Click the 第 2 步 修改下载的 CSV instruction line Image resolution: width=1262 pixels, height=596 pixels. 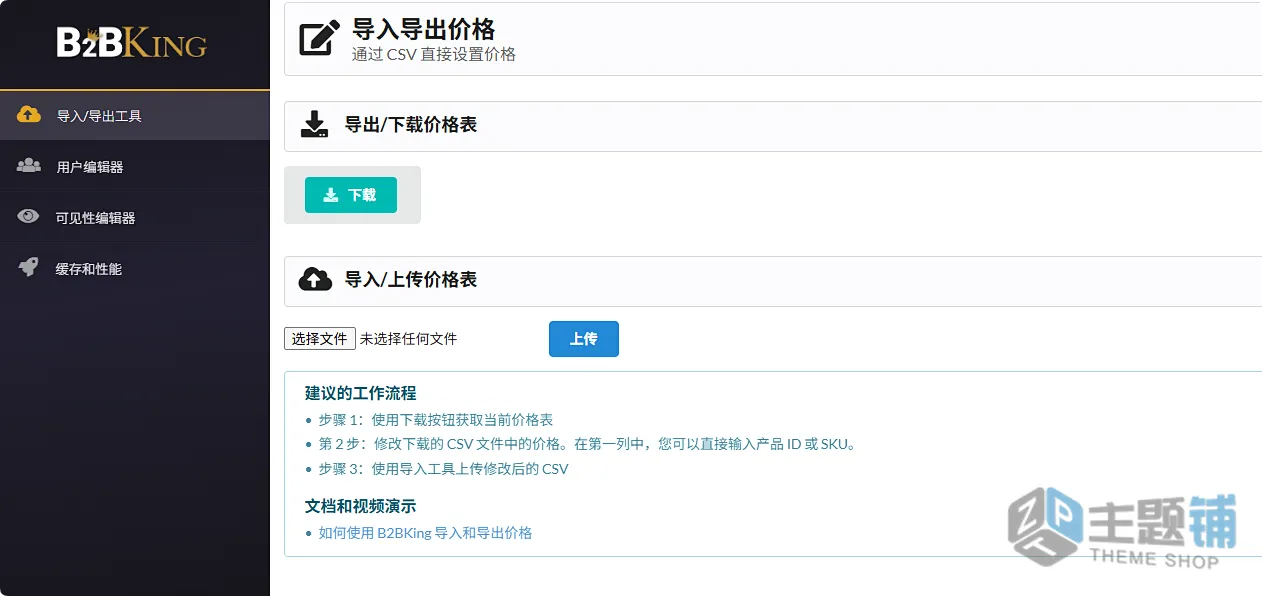588,444
